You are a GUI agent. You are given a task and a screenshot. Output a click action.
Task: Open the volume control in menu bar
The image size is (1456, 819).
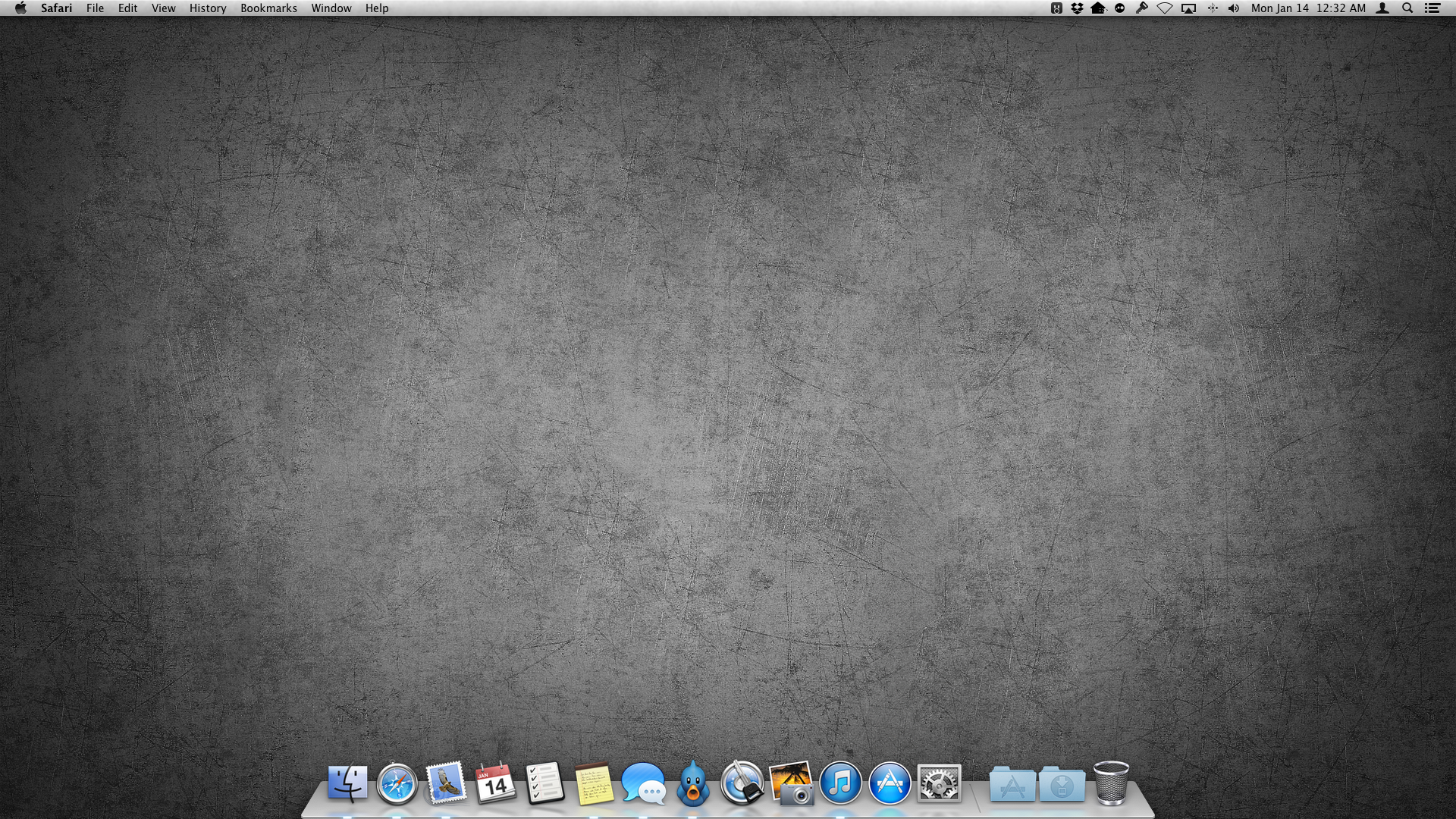(1234, 8)
